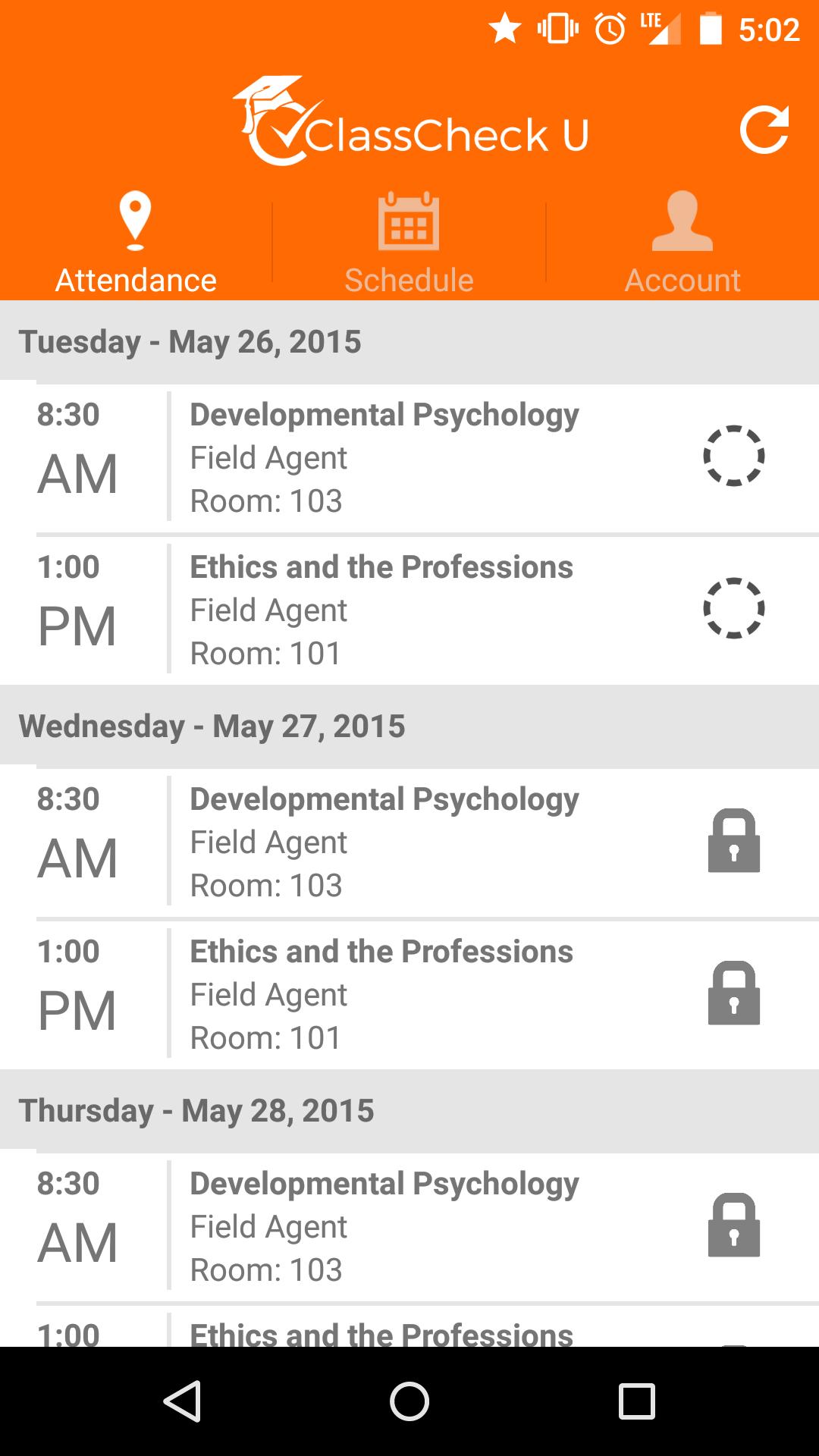Viewport: 819px width, 1456px height.
Task: Tap lock icon for Wednesday Developmental Psychology
Action: tap(733, 841)
